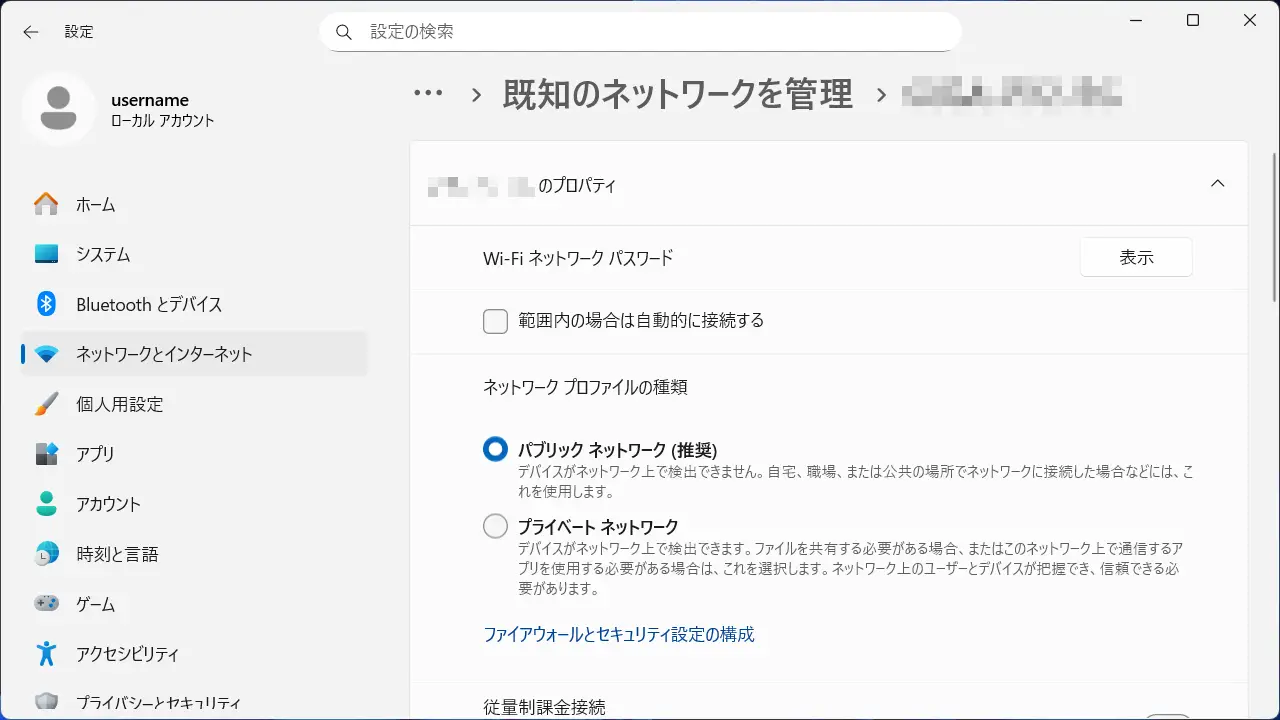Open アクセシビリティ settings page
This screenshot has width=1280, height=720.
click(x=127, y=654)
